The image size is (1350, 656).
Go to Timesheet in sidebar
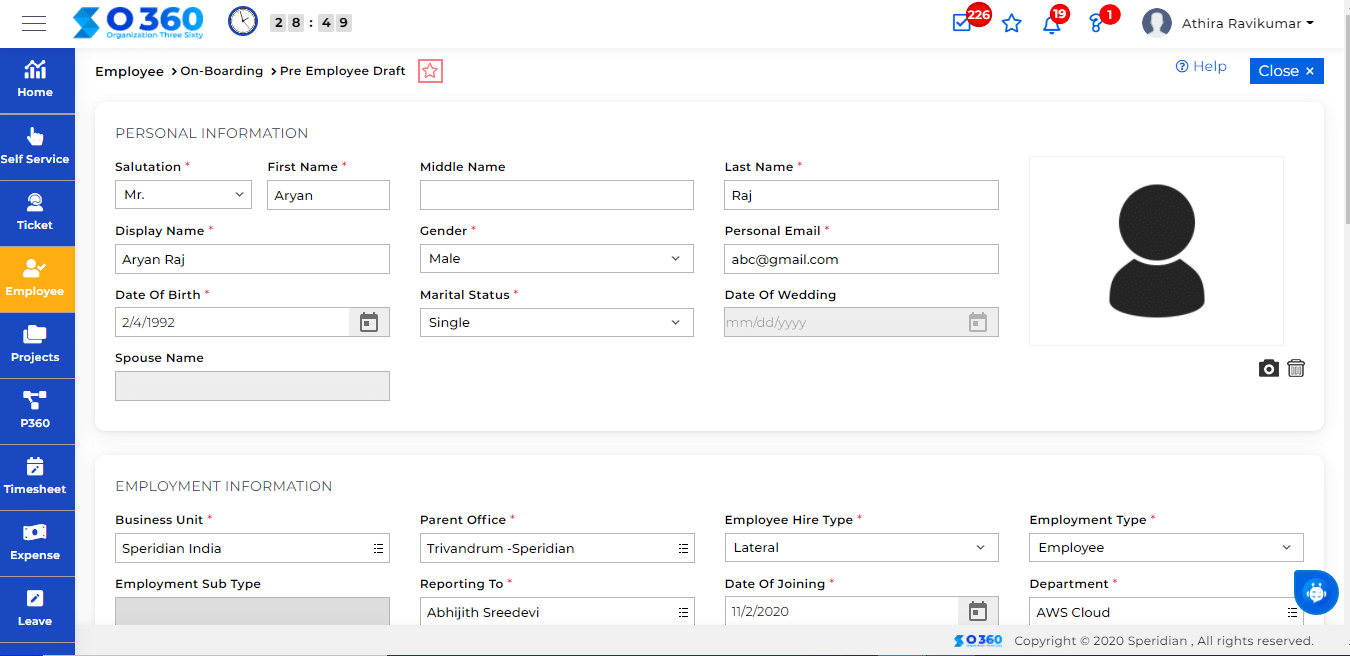[35, 477]
